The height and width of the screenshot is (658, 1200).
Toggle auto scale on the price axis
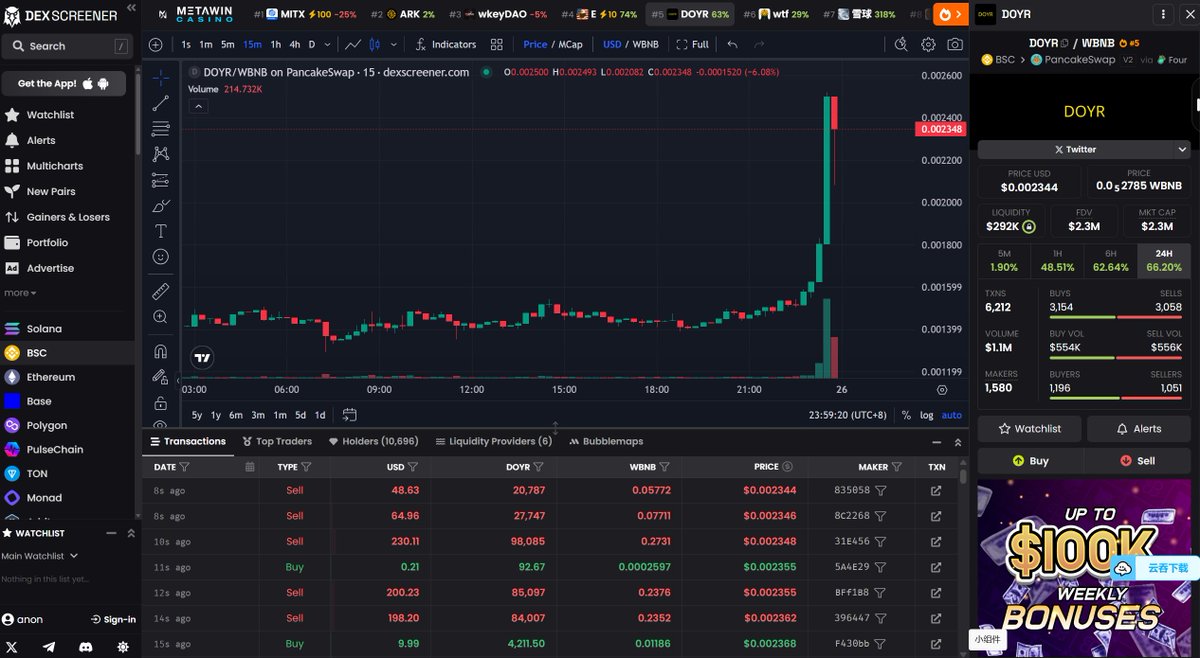point(951,414)
